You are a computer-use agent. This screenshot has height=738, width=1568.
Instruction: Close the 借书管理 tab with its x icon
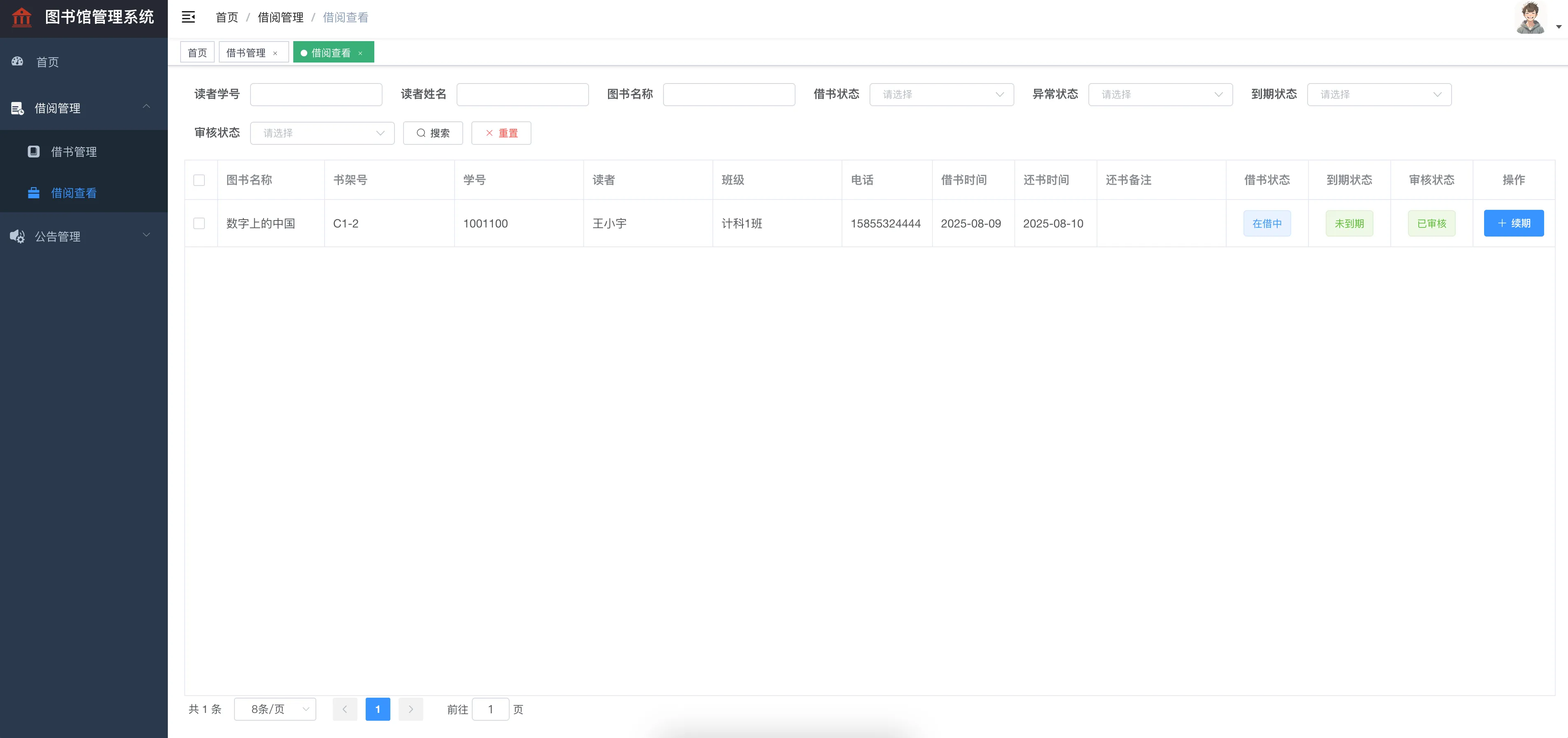pos(275,53)
